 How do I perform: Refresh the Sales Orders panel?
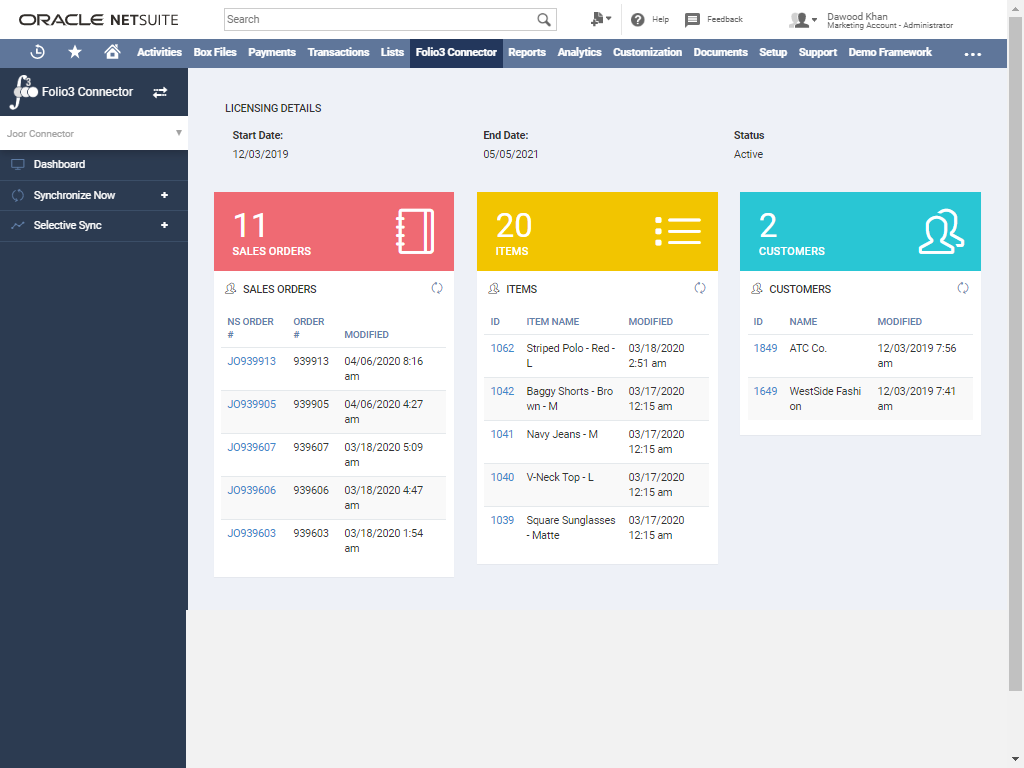pyautogui.click(x=437, y=288)
